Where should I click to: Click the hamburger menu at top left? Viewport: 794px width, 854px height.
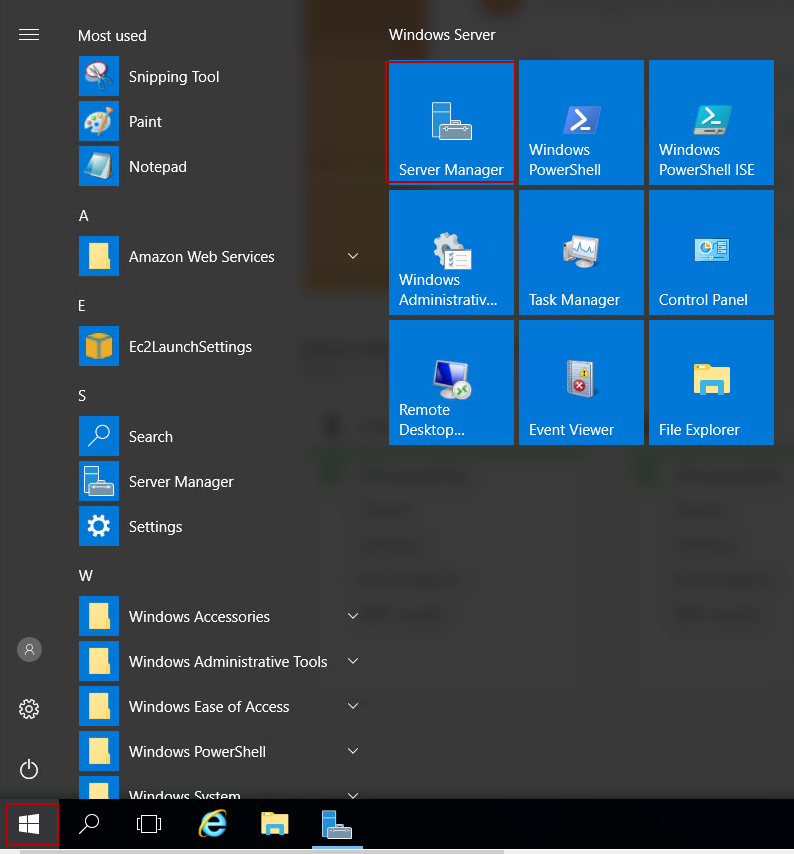pyautogui.click(x=29, y=35)
